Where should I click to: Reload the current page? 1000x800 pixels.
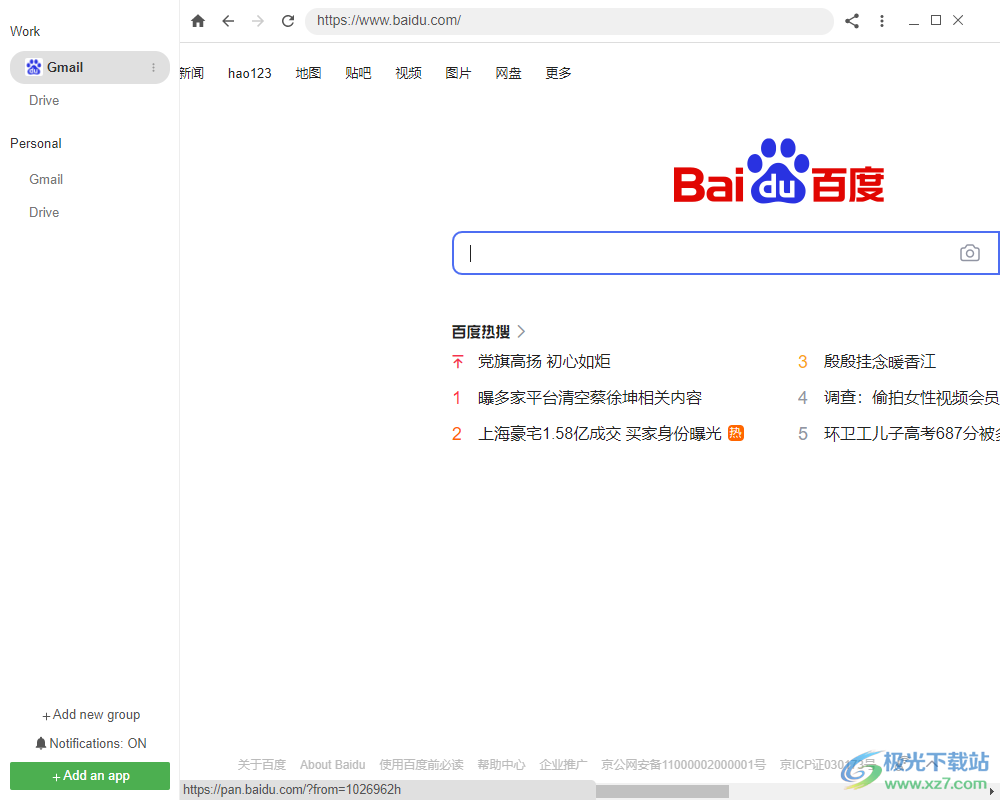point(288,21)
